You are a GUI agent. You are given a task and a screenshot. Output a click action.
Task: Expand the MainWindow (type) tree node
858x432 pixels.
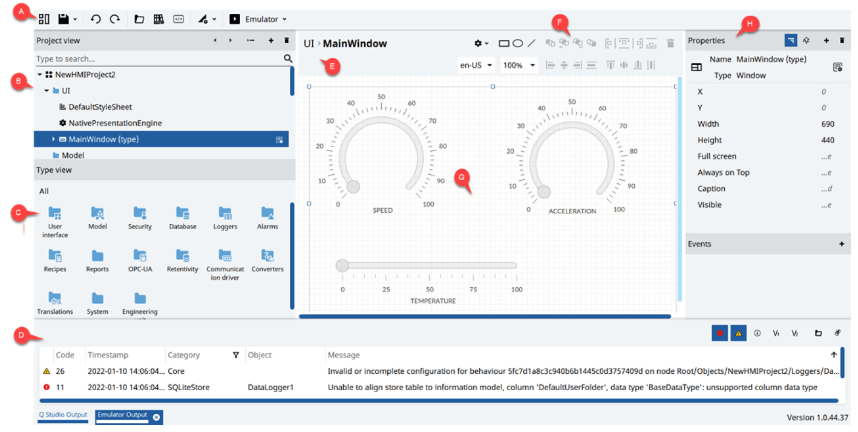[x=53, y=140]
